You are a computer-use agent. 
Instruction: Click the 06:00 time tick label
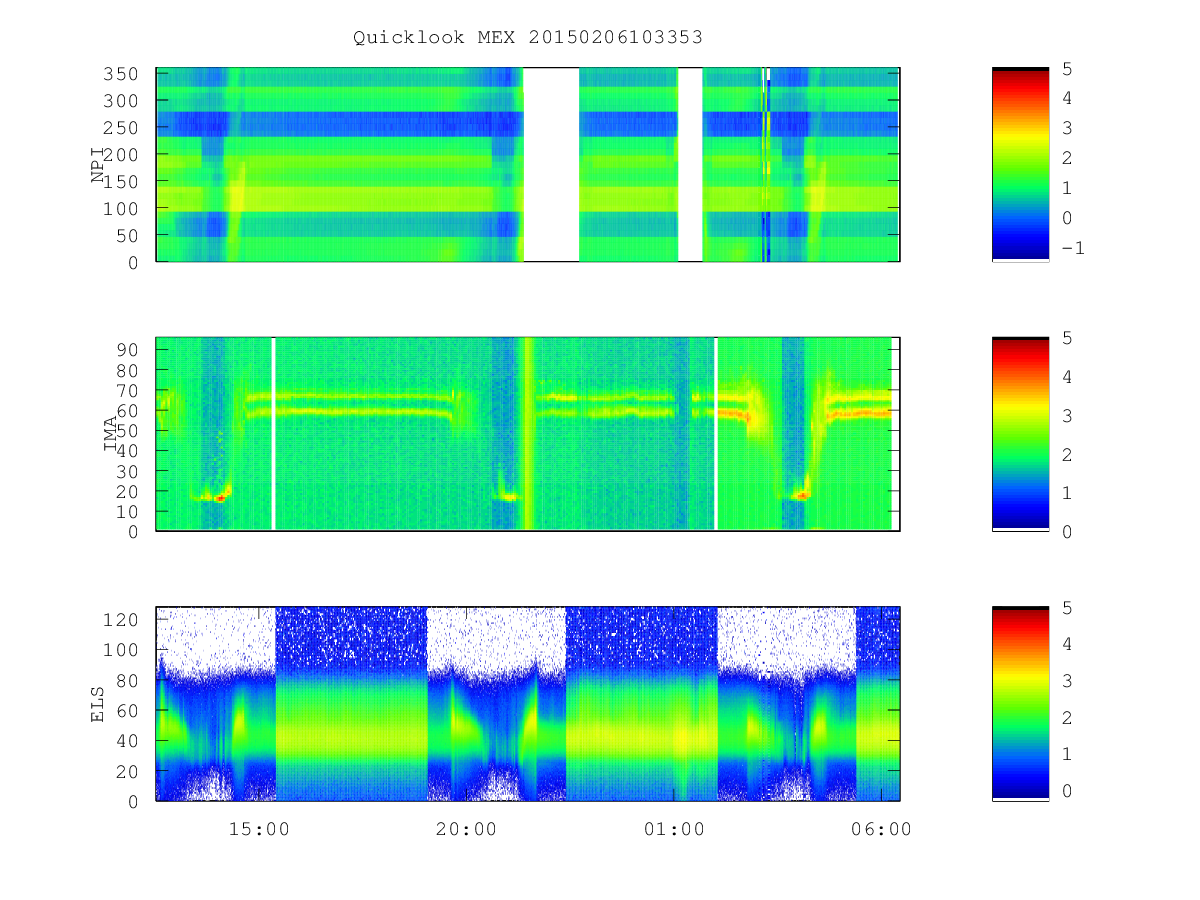[x=881, y=829]
